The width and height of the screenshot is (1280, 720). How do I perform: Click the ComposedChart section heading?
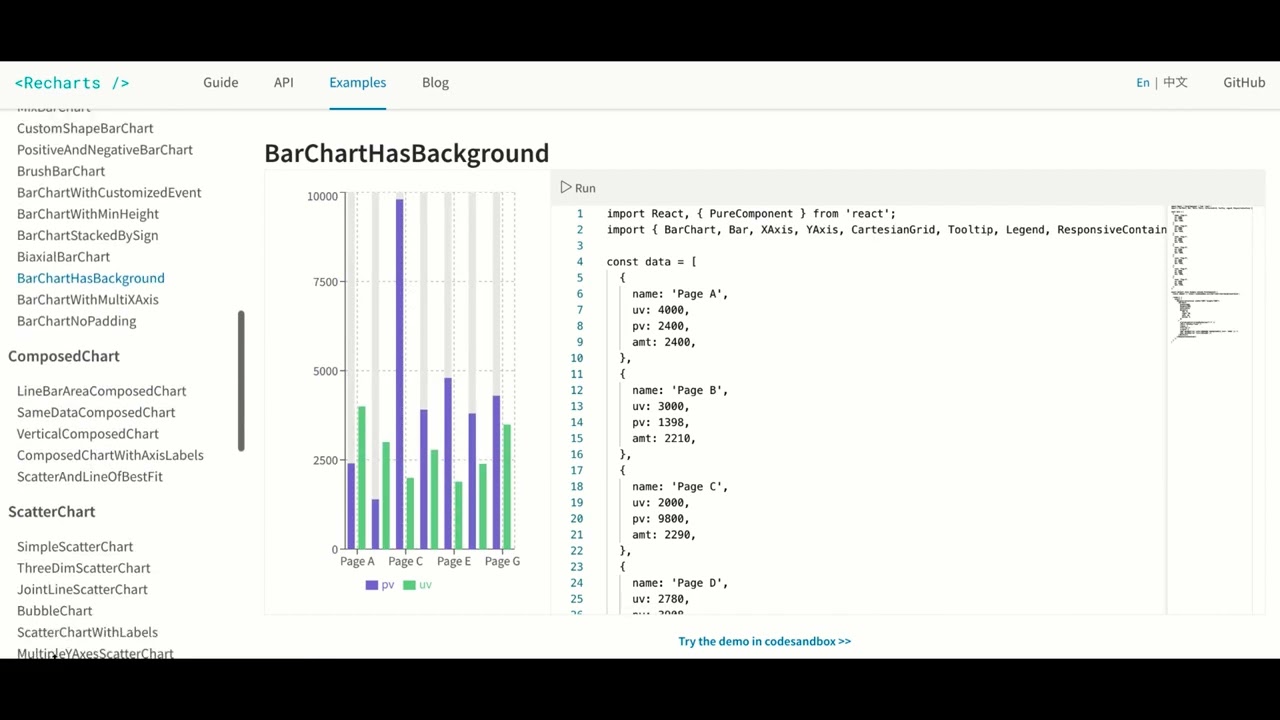pyautogui.click(x=64, y=356)
